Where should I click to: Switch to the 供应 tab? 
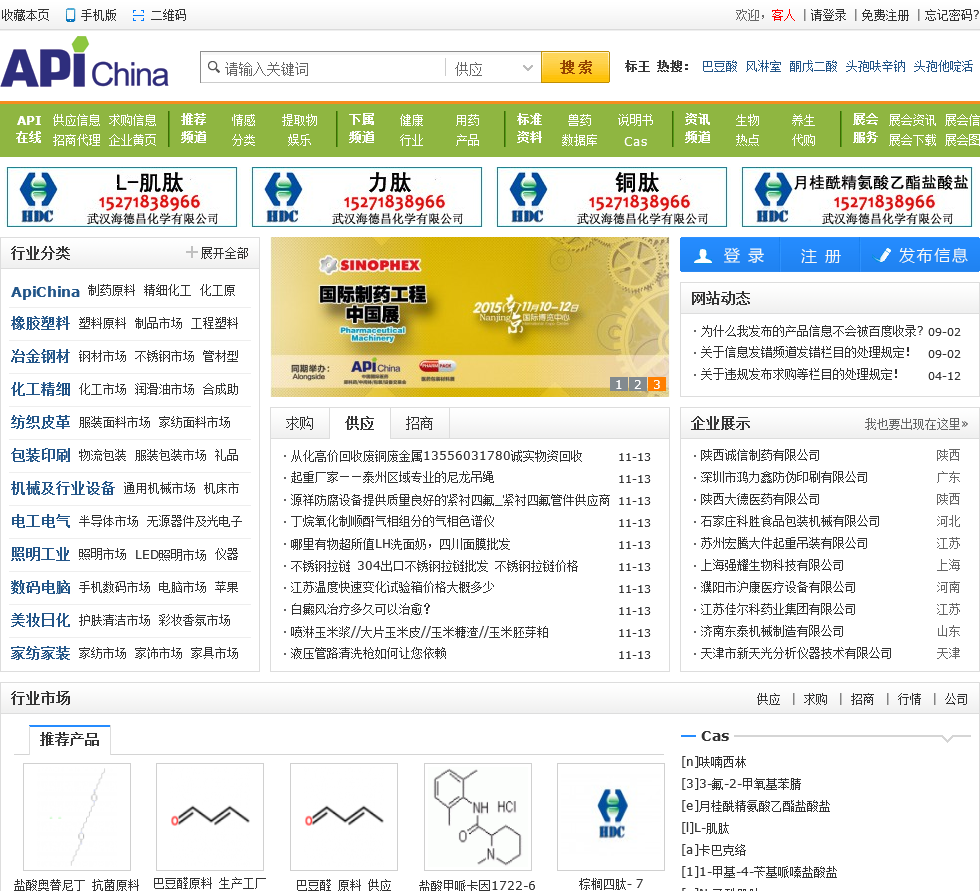coord(359,423)
